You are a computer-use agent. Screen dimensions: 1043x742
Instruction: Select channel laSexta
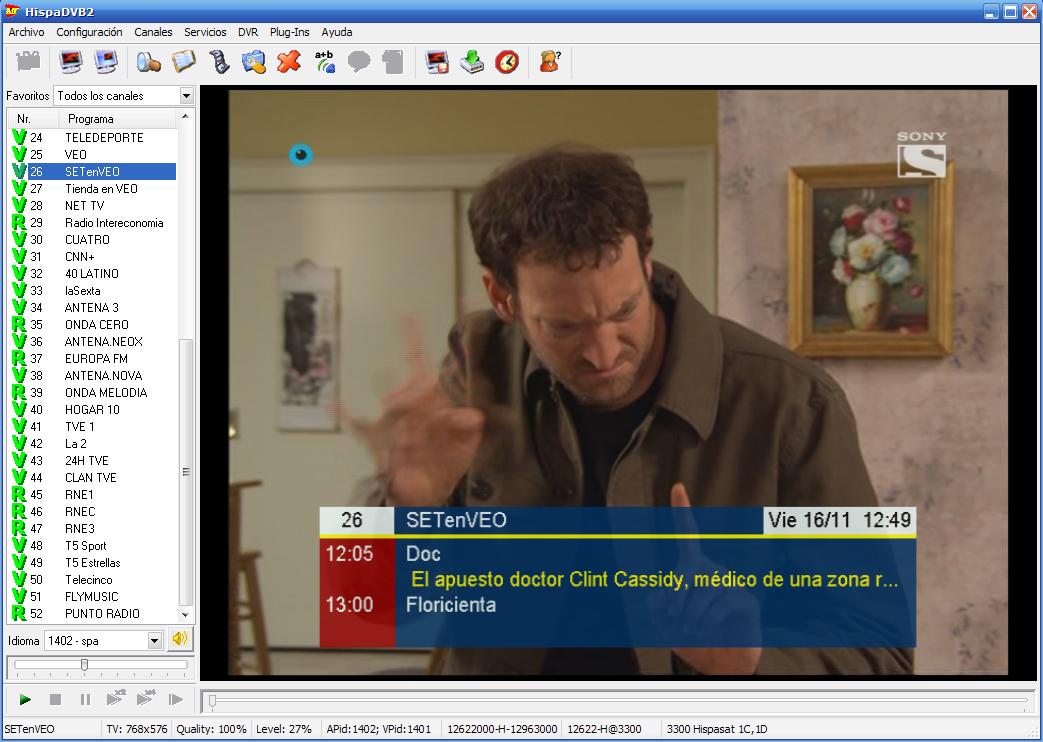click(x=94, y=290)
